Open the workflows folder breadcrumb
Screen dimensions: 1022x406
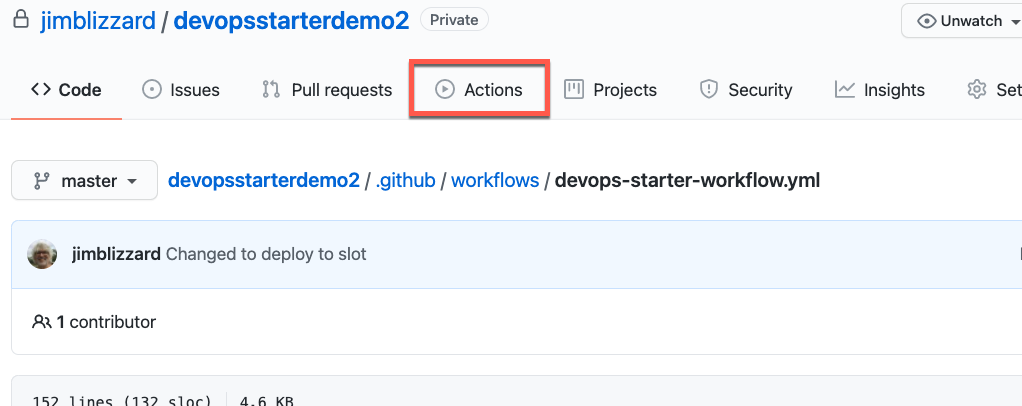(x=495, y=180)
